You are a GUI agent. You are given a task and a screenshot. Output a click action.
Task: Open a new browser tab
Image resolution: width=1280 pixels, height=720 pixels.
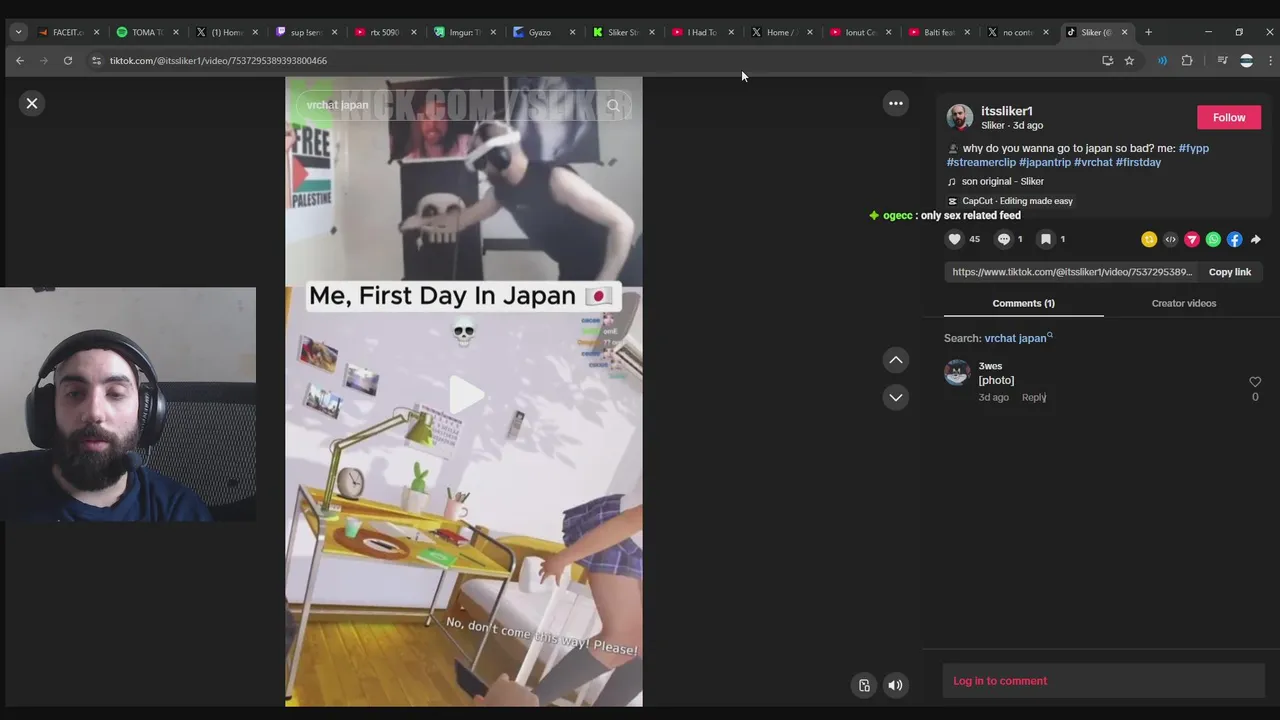(x=1148, y=32)
